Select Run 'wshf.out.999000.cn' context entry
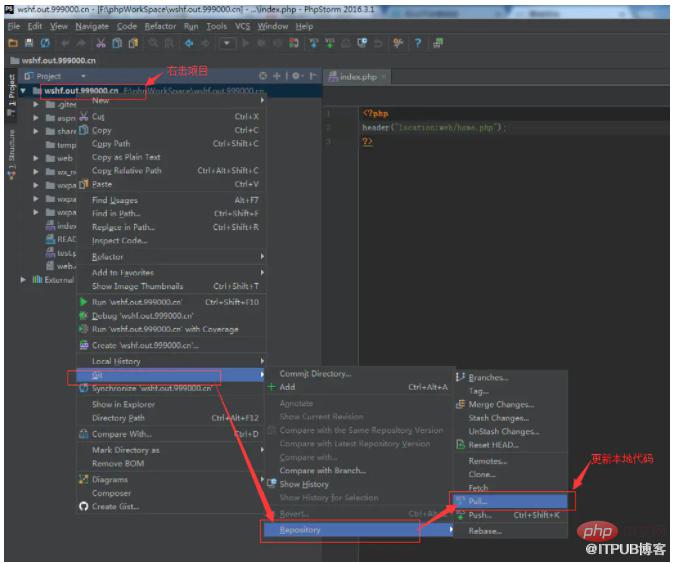 click(x=171, y=302)
